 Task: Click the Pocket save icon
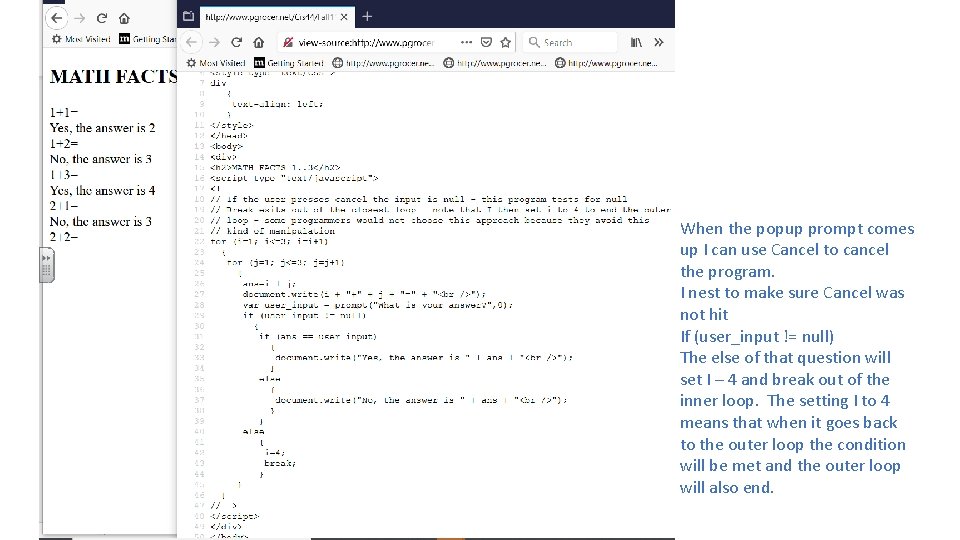tap(486, 42)
